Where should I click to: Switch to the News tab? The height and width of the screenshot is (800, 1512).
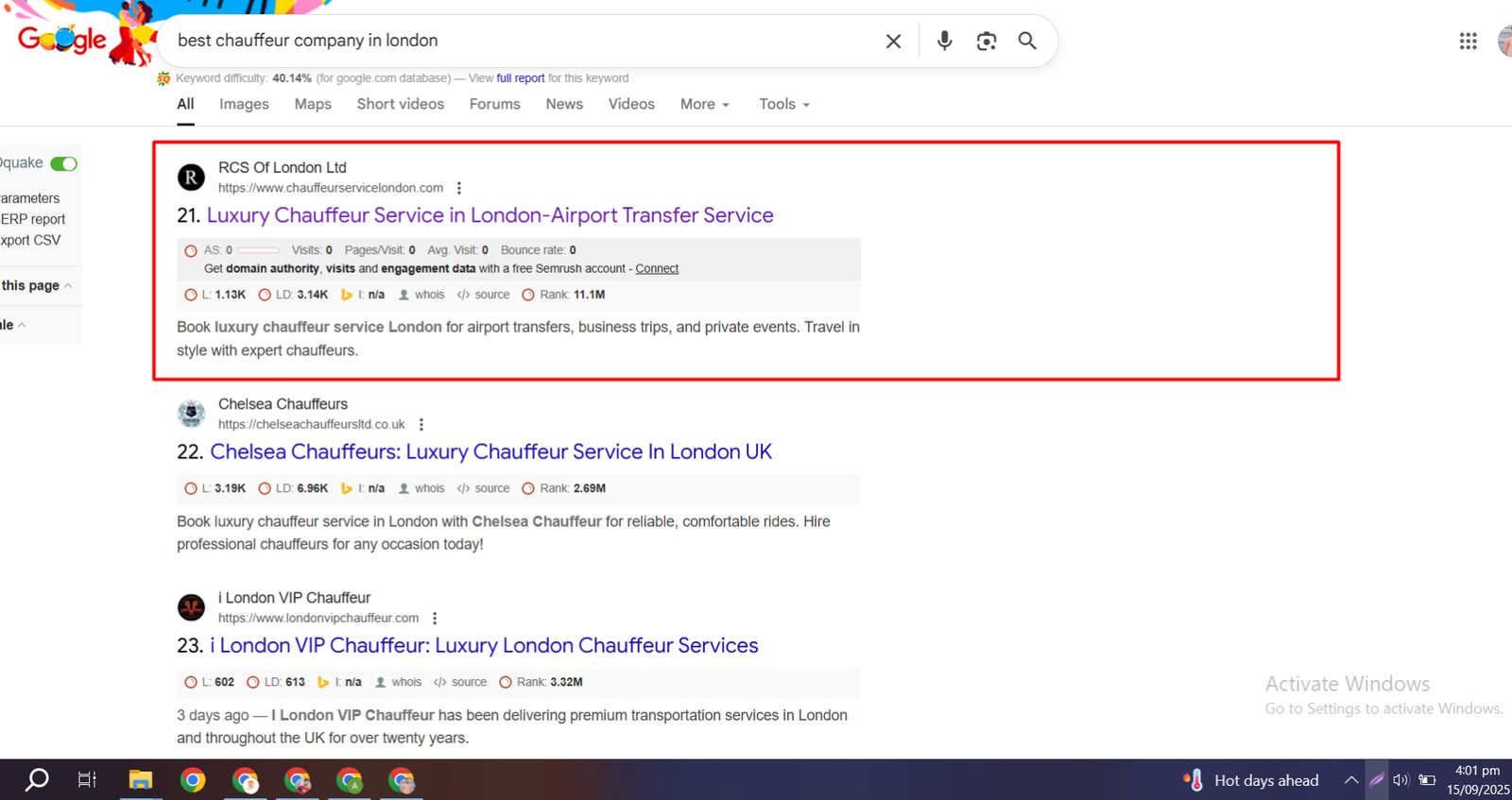[564, 104]
